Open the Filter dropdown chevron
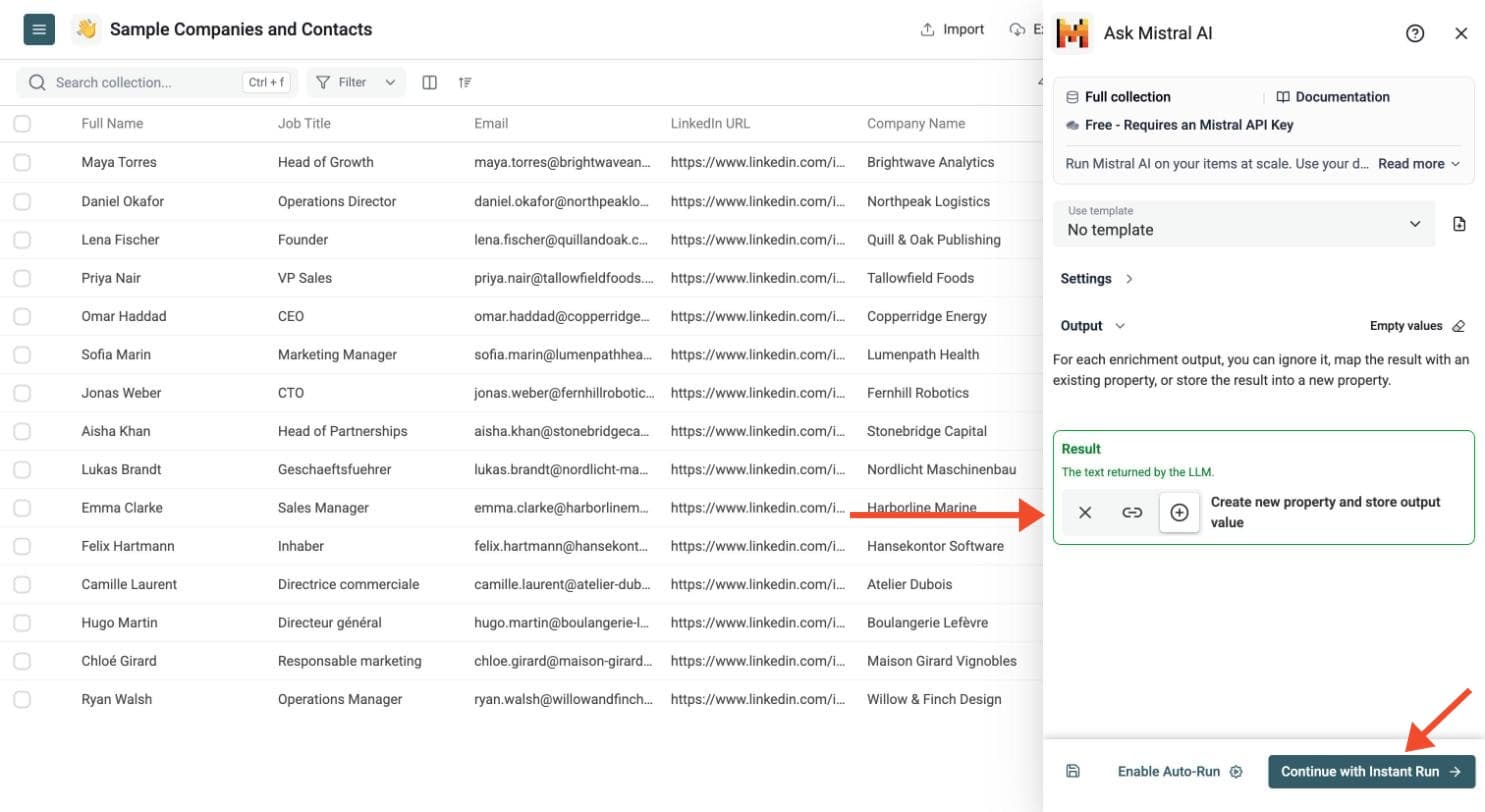Screen dimensions: 1485x812 click(390, 82)
